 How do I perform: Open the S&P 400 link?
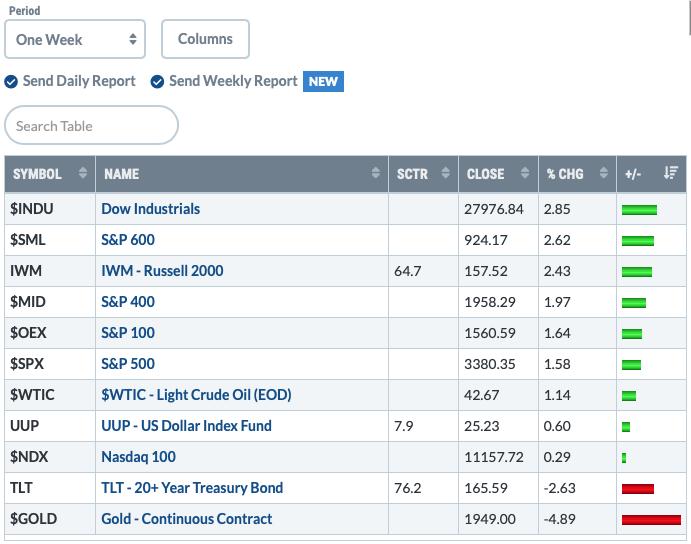pyautogui.click(x=128, y=302)
